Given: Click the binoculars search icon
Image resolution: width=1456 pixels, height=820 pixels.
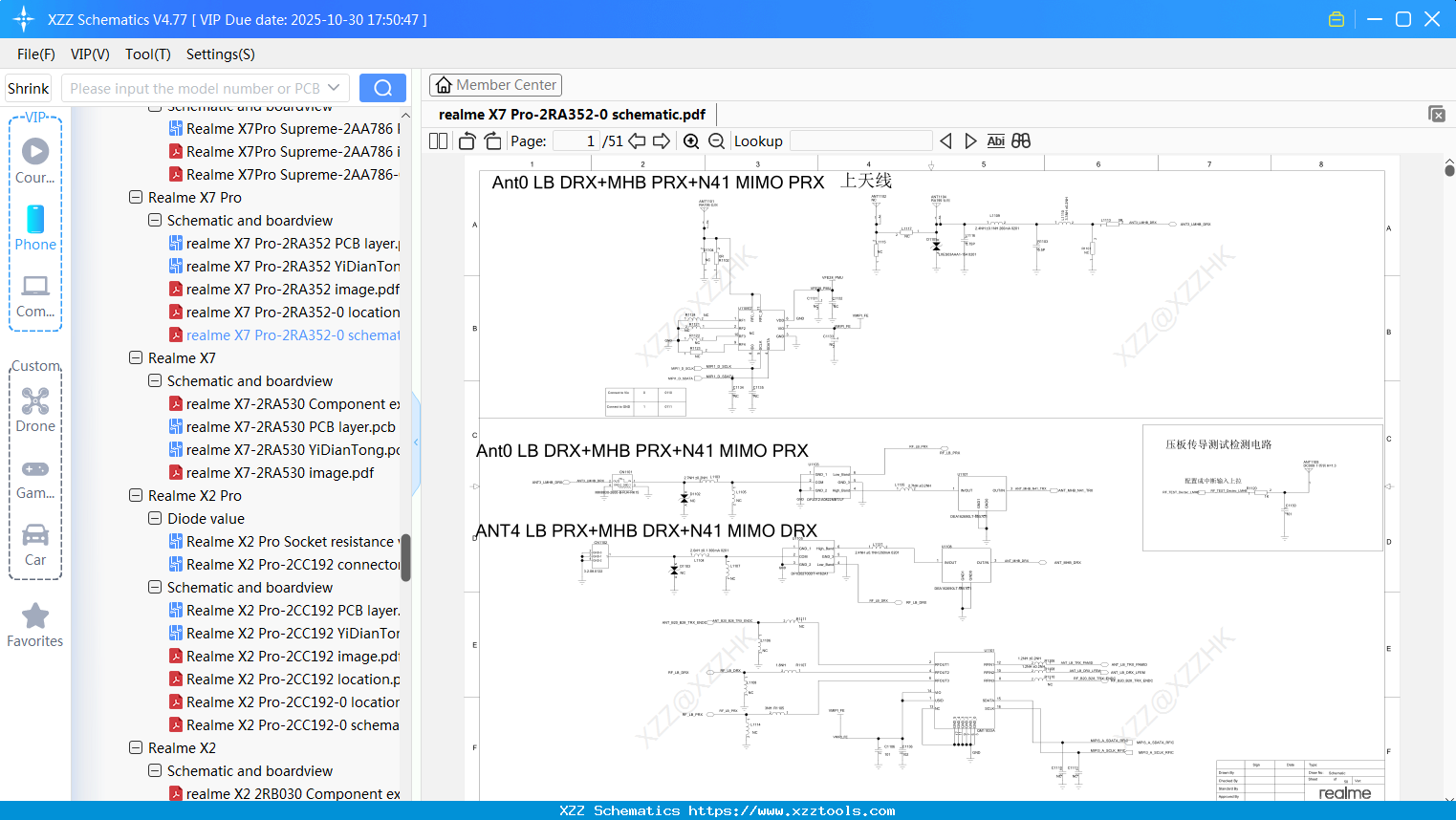Looking at the screenshot, I should pyautogui.click(x=1021, y=141).
